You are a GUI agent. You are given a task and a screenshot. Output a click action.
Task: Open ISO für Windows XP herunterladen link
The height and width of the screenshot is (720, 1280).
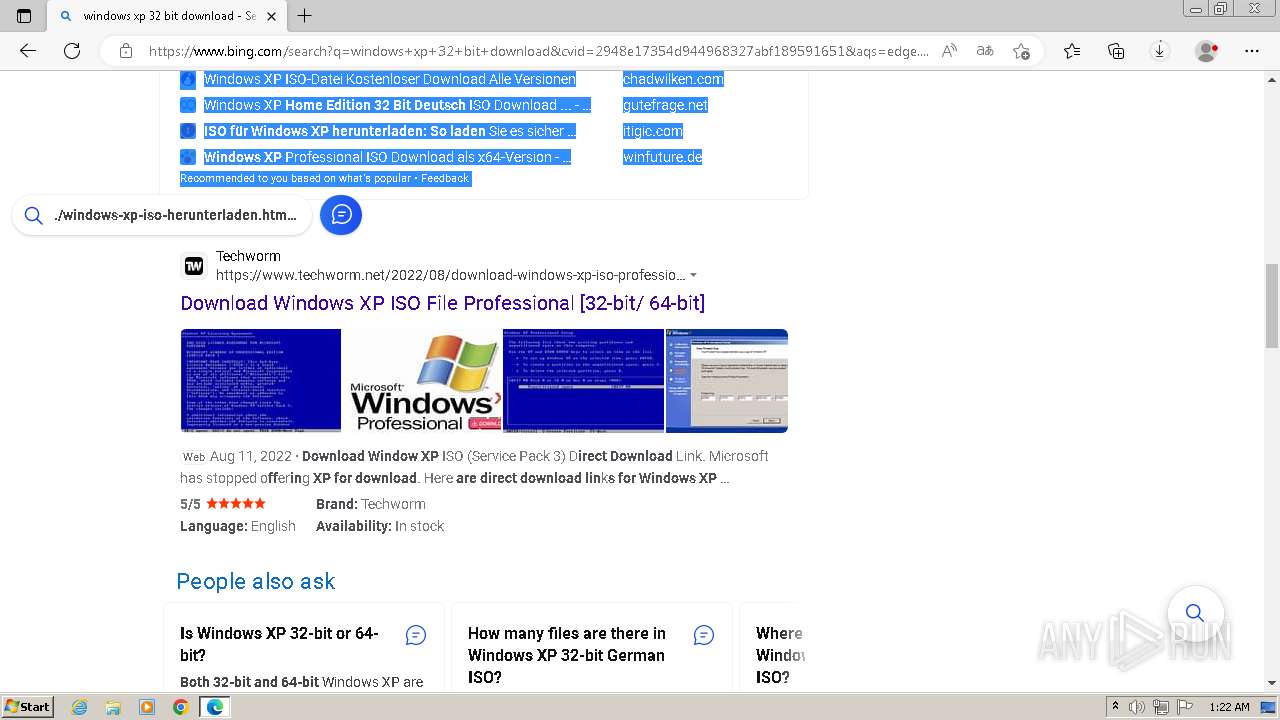390,131
